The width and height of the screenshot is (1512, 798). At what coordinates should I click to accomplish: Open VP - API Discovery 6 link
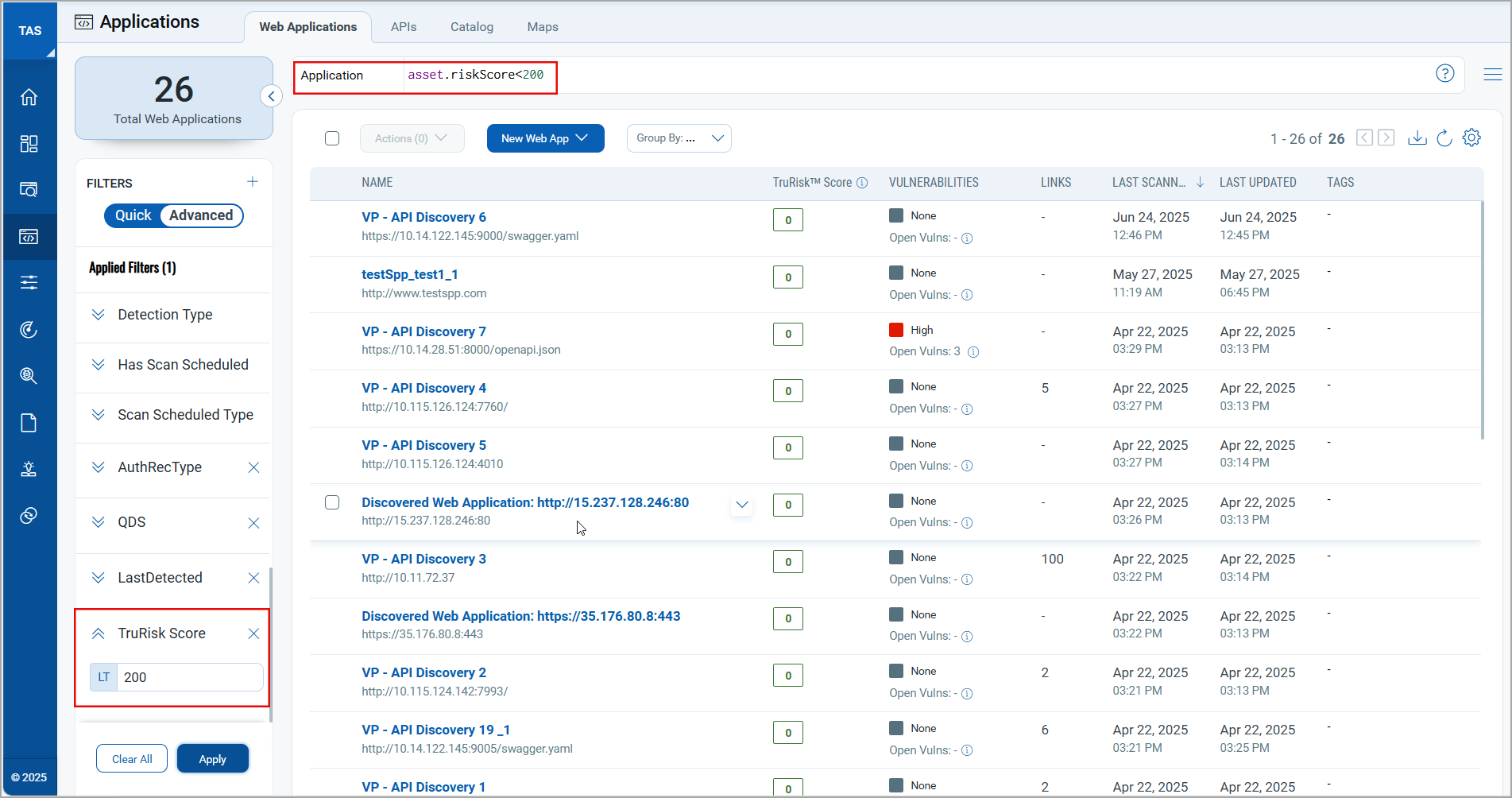pyautogui.click(x=423, y=217)
